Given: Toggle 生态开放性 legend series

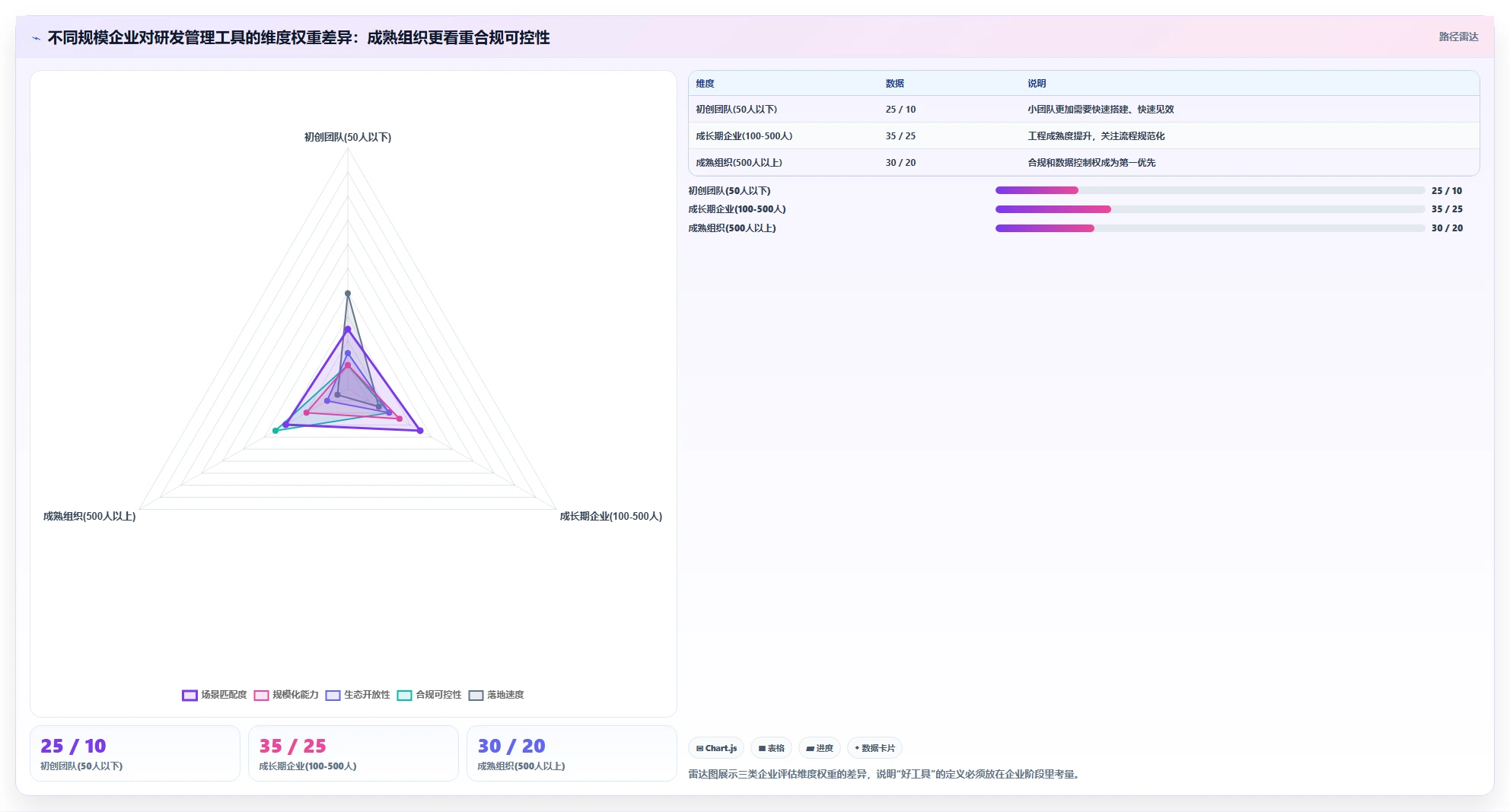Looking at the screenshot, I should (x=358, y=695).
